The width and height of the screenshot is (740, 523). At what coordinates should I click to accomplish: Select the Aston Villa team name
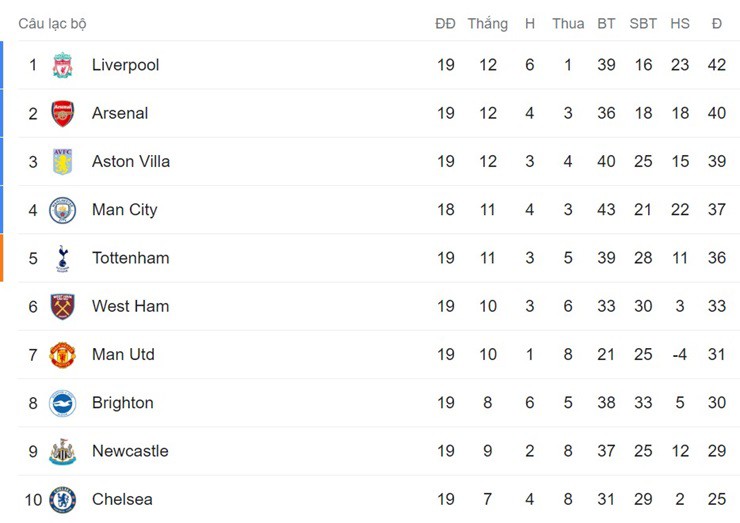pos(131,161)
